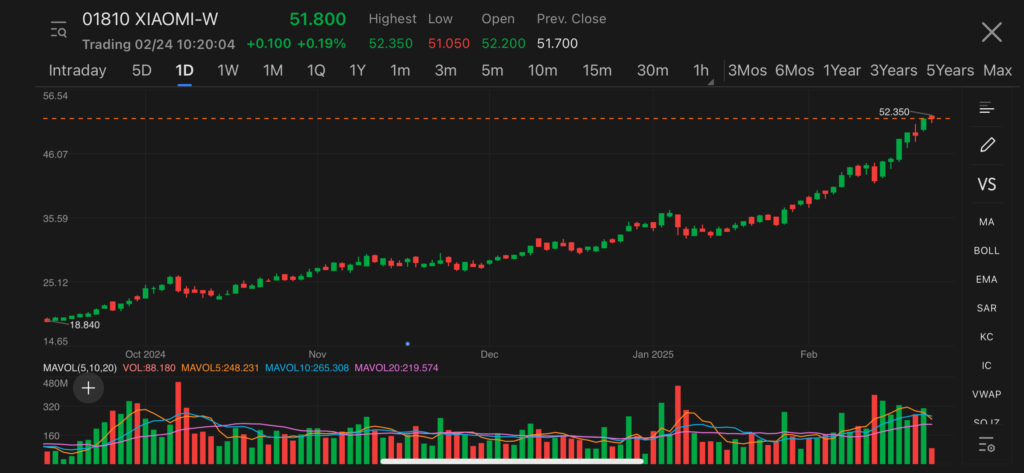Toggle the BOLL indicator overlay
Viewport: 1024px width, 473px height.
point(986,250)
